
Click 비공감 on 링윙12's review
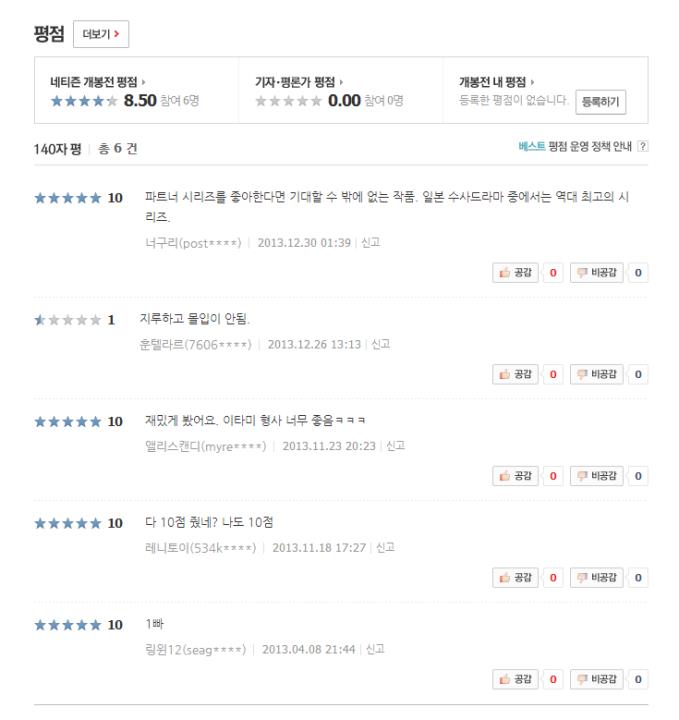click(599, 680)
